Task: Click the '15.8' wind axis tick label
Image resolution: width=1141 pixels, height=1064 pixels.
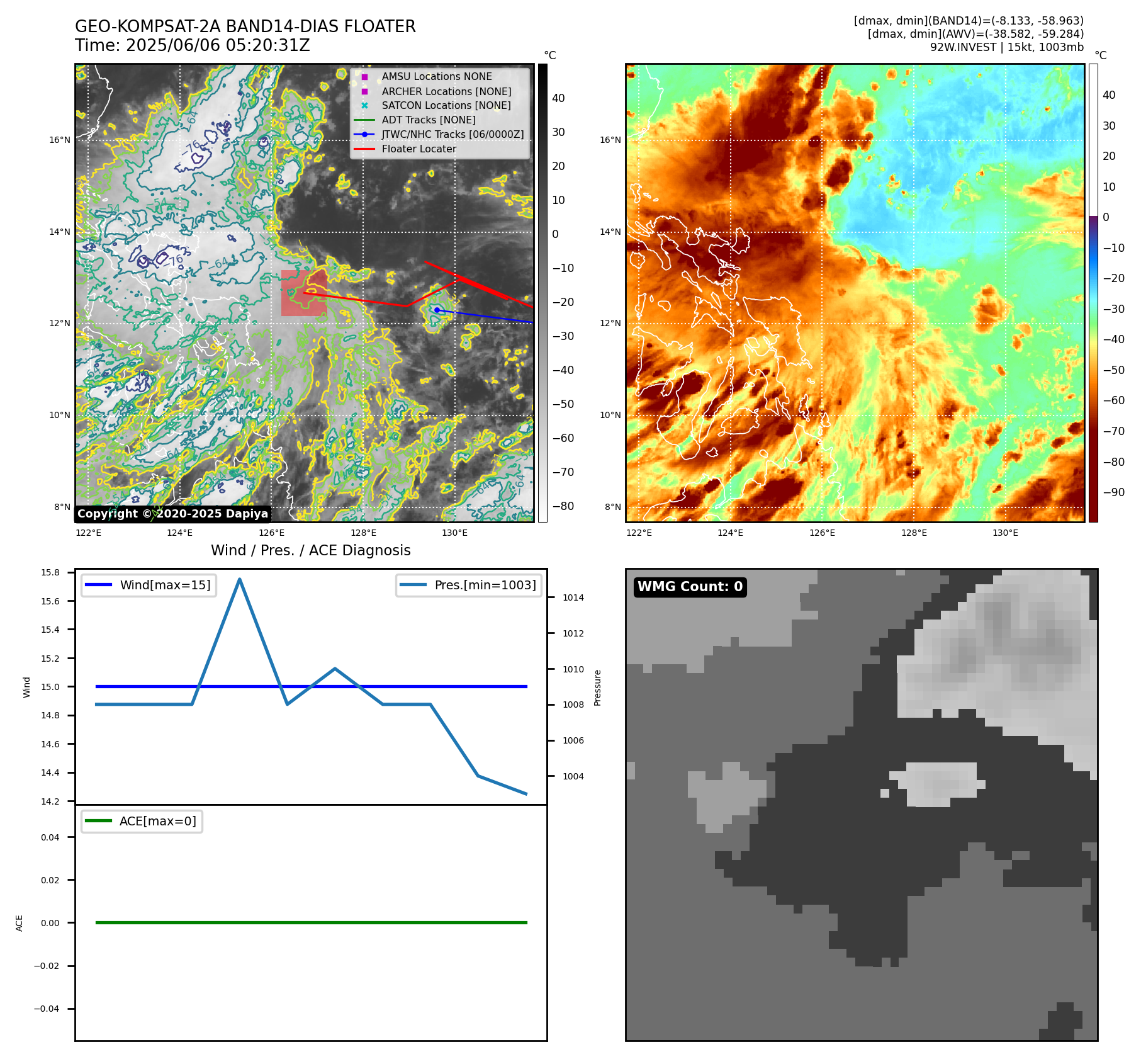Action: (x=50, y=572)
